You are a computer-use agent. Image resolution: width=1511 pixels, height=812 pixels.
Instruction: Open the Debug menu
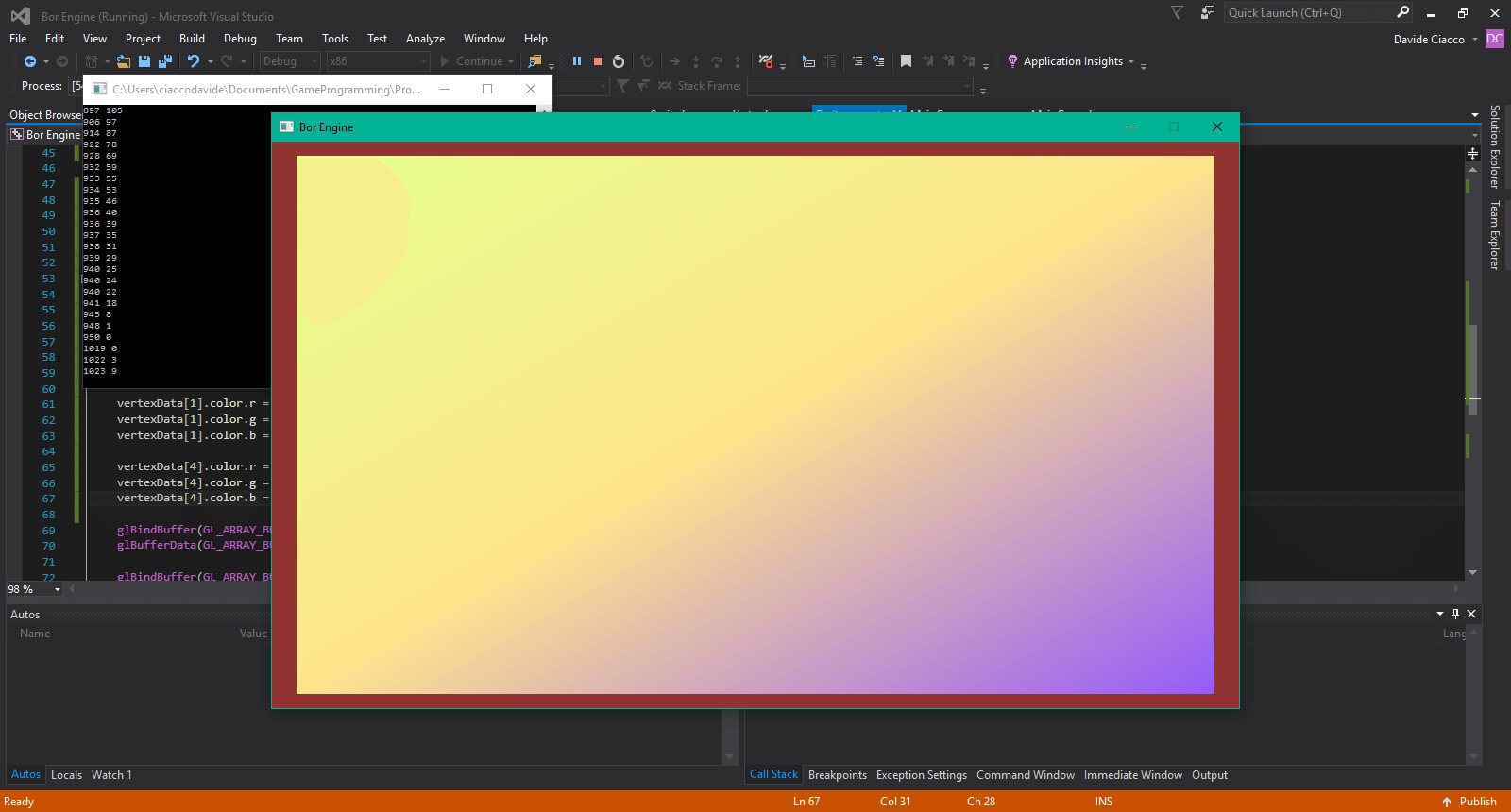pos(240,39)
